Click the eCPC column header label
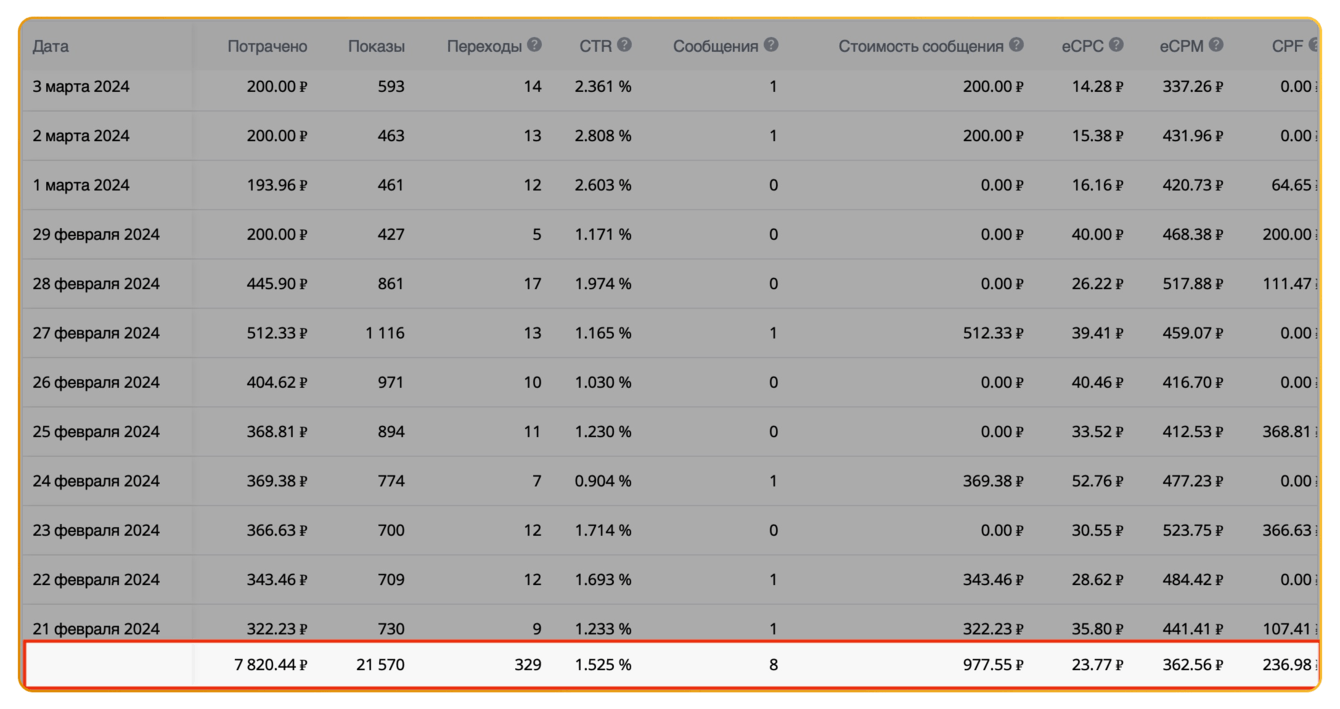This screenshot has height=709, width=1340. click(x=1082, y=46)
